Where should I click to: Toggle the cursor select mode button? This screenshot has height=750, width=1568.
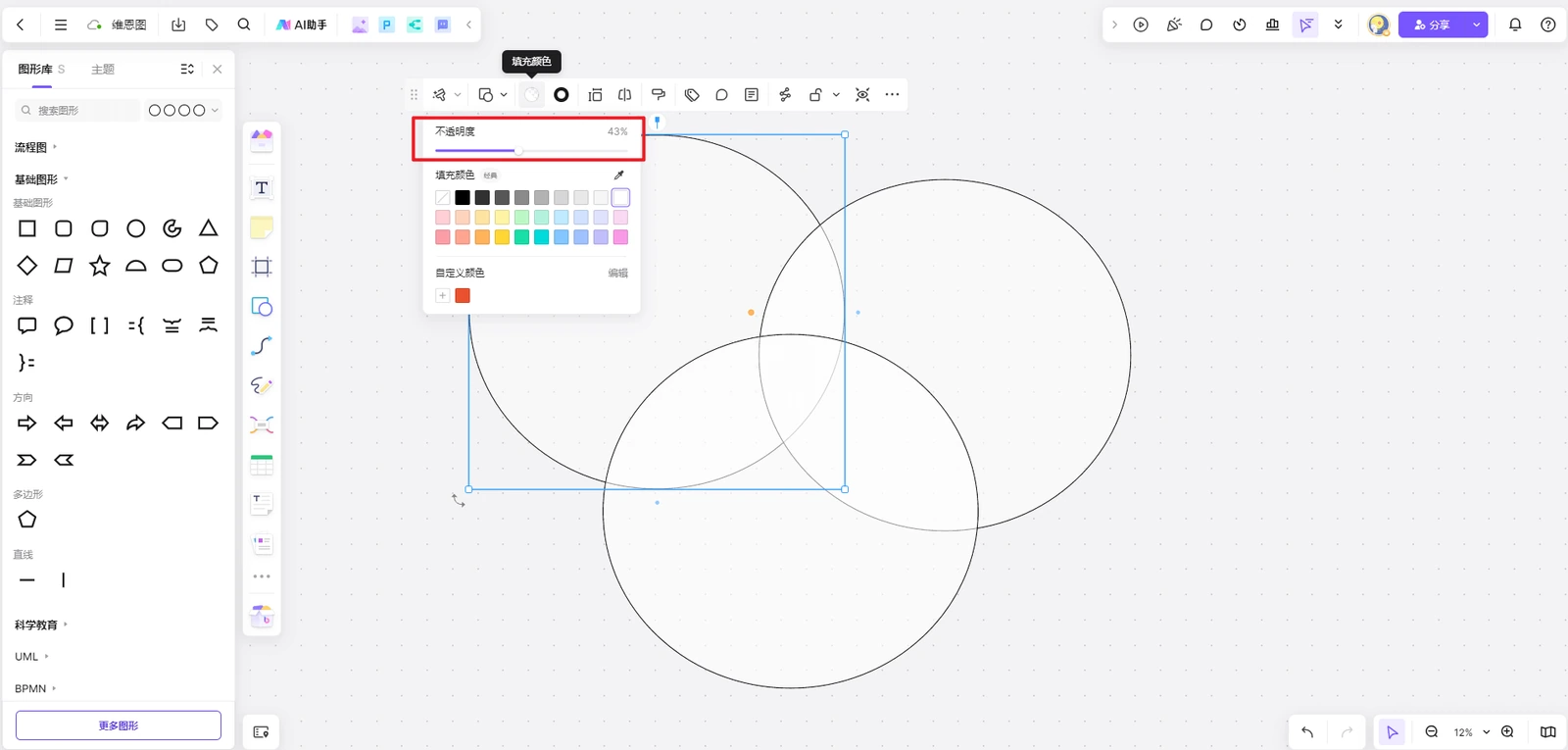1392,732
